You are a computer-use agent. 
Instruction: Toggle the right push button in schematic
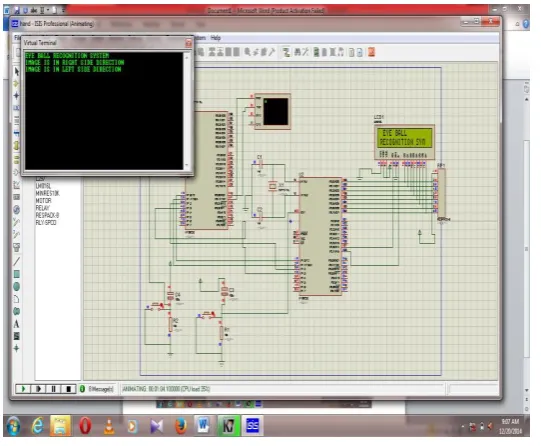coord(208,314)
